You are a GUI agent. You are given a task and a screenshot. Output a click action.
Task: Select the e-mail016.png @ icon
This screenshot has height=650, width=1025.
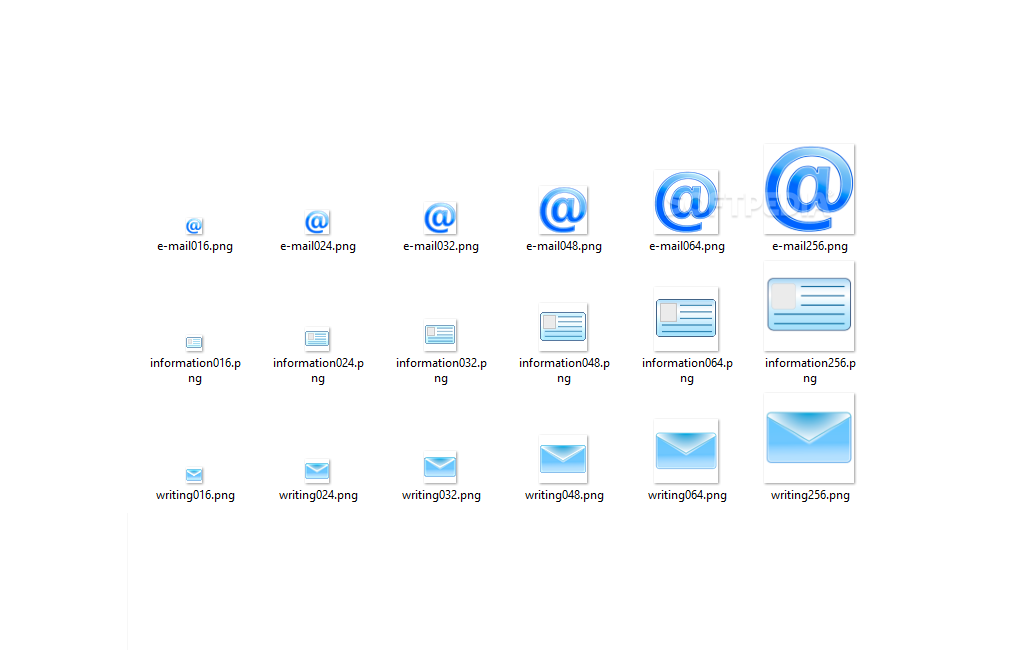coord(194,226)
